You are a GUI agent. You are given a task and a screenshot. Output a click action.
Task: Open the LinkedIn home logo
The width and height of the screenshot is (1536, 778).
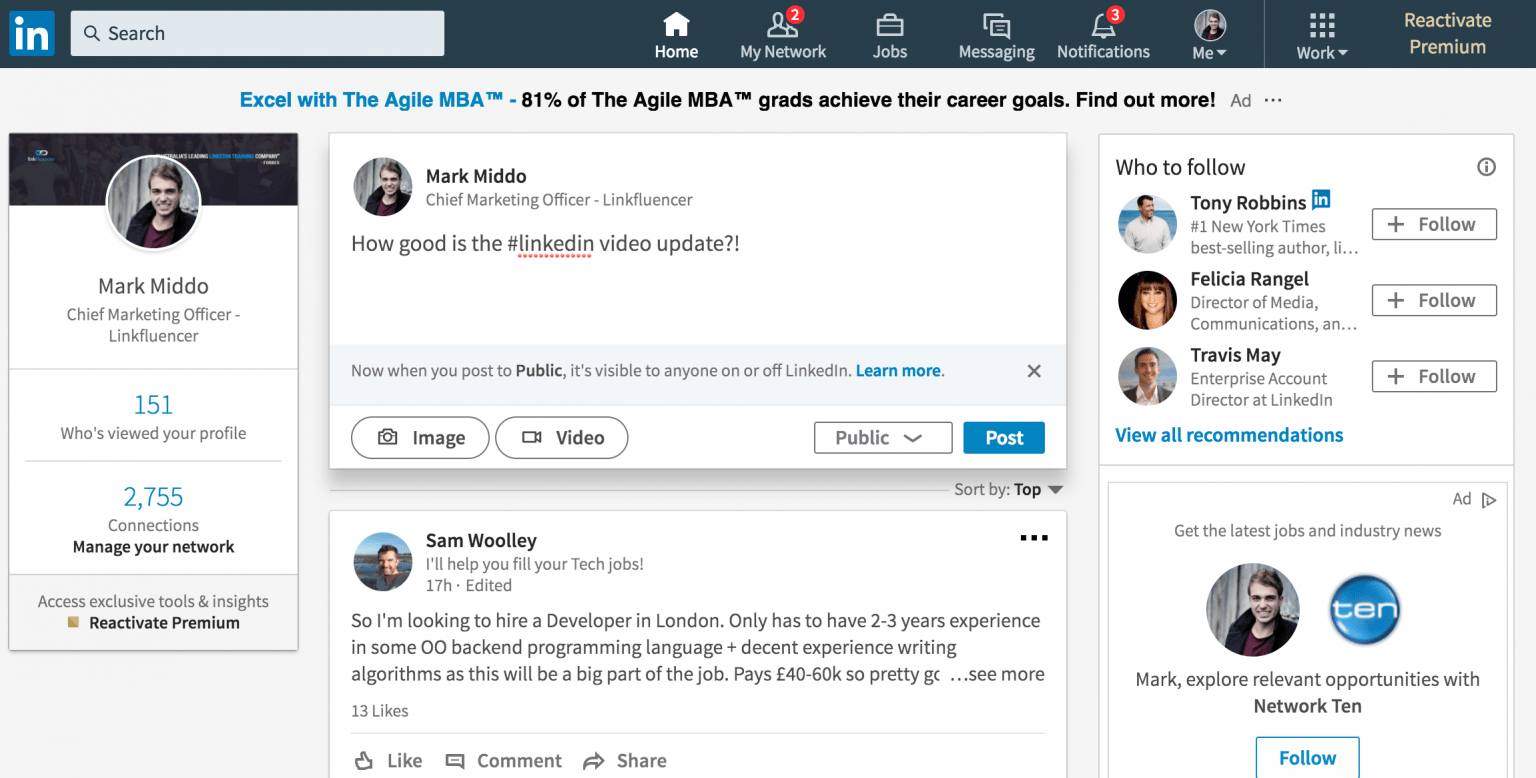pyautogui.click(x=31, y=33)
